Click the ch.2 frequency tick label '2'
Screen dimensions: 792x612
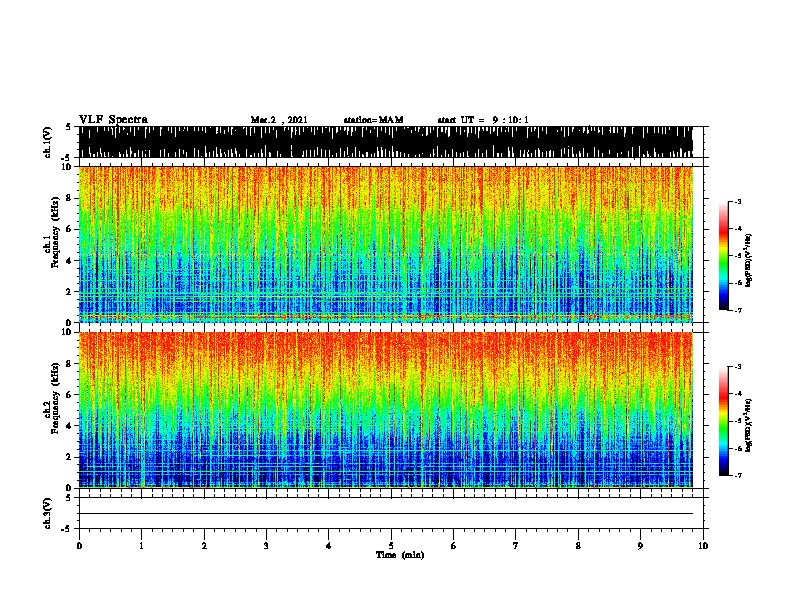[x=69, y=457]
